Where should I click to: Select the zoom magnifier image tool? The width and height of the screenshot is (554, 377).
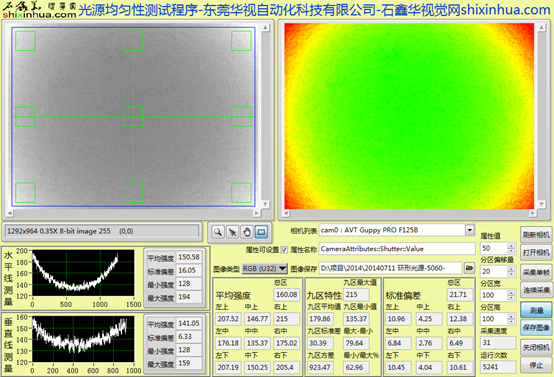(x=218, y=232)
